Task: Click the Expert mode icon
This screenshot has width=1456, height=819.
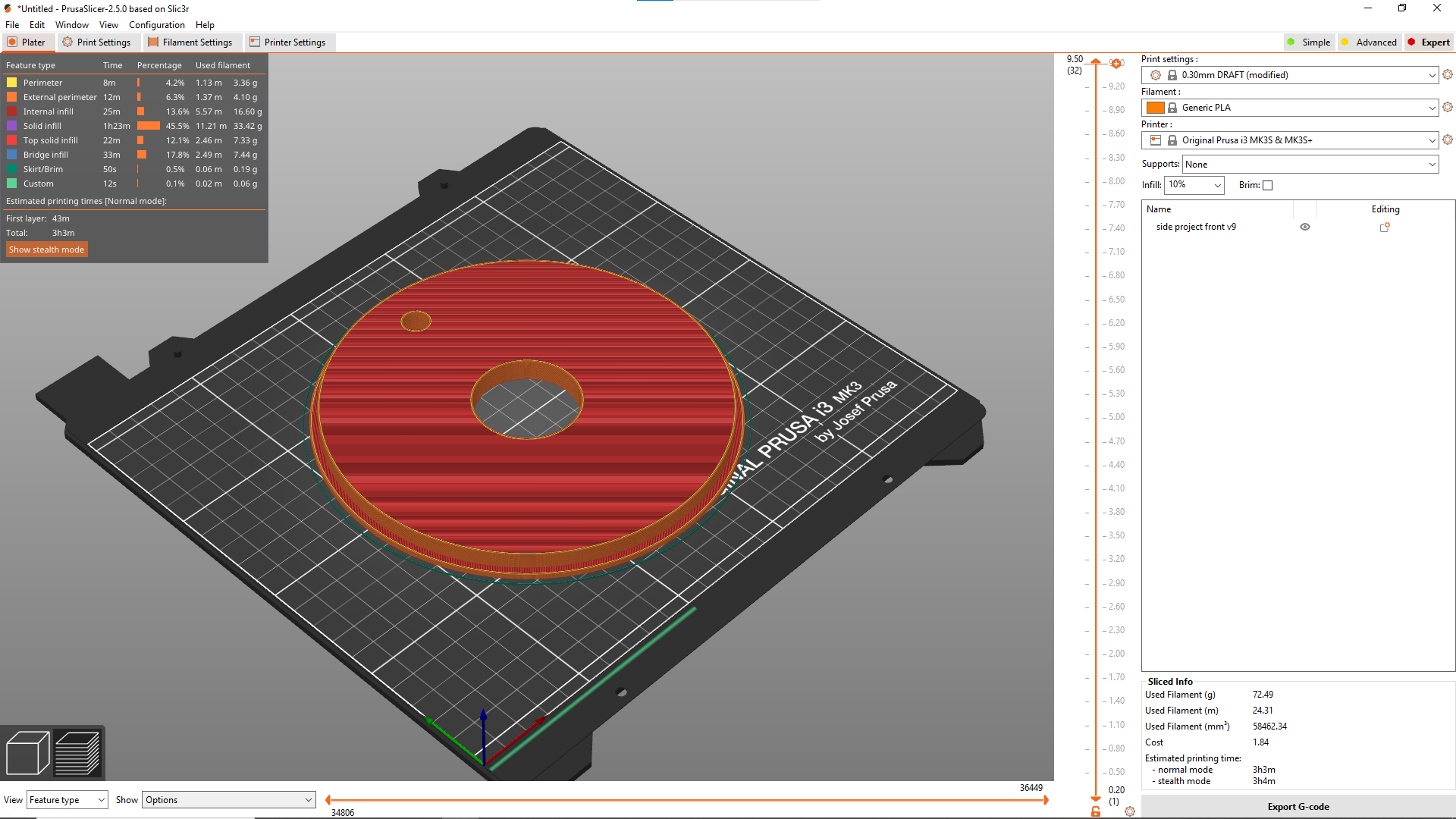Action: [1414, 42]
